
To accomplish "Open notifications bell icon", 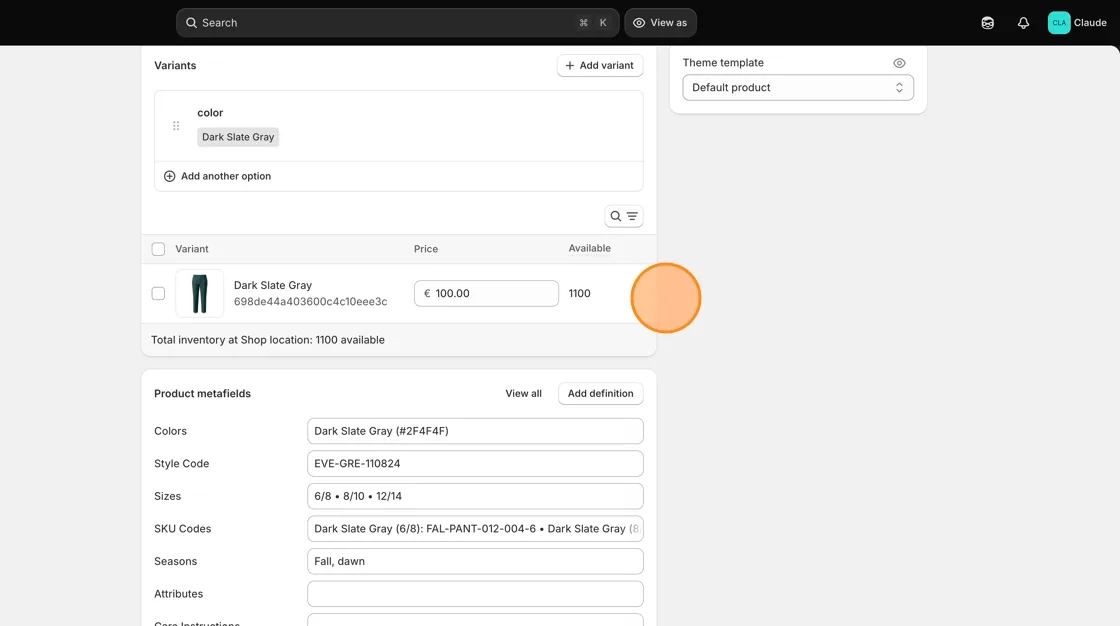I will pyautogui.click(x=1023, y=23).
